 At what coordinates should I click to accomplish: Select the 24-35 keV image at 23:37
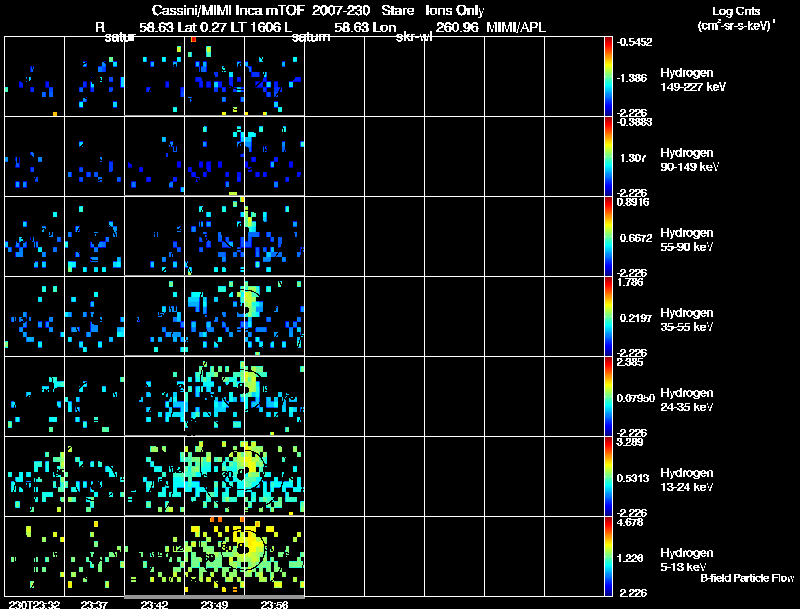point(94,396)
